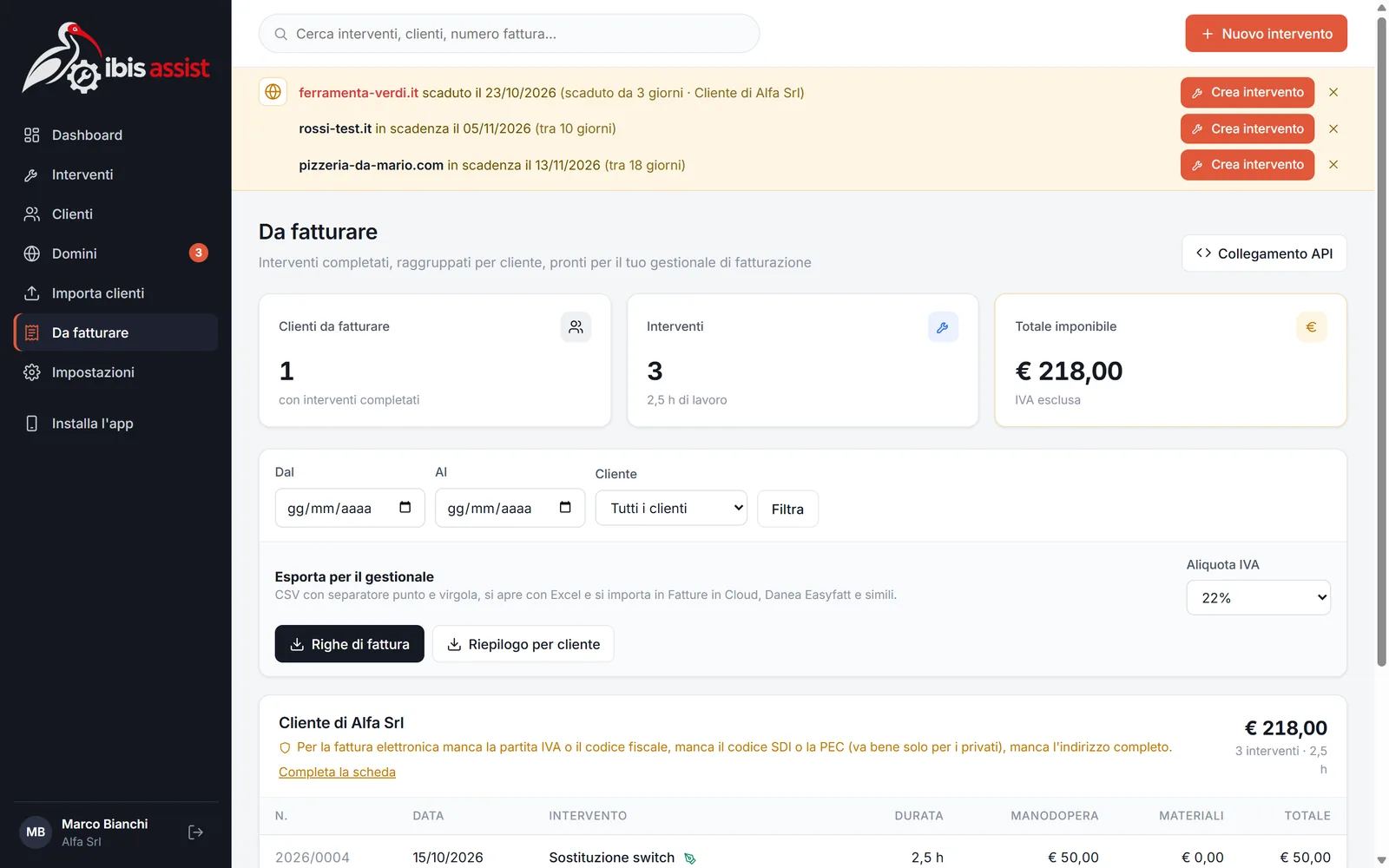The height and width of the screenshot is (868, 1389).
Task: Crea intervento for rossi-test.it
Action: tap(1247, 128)
